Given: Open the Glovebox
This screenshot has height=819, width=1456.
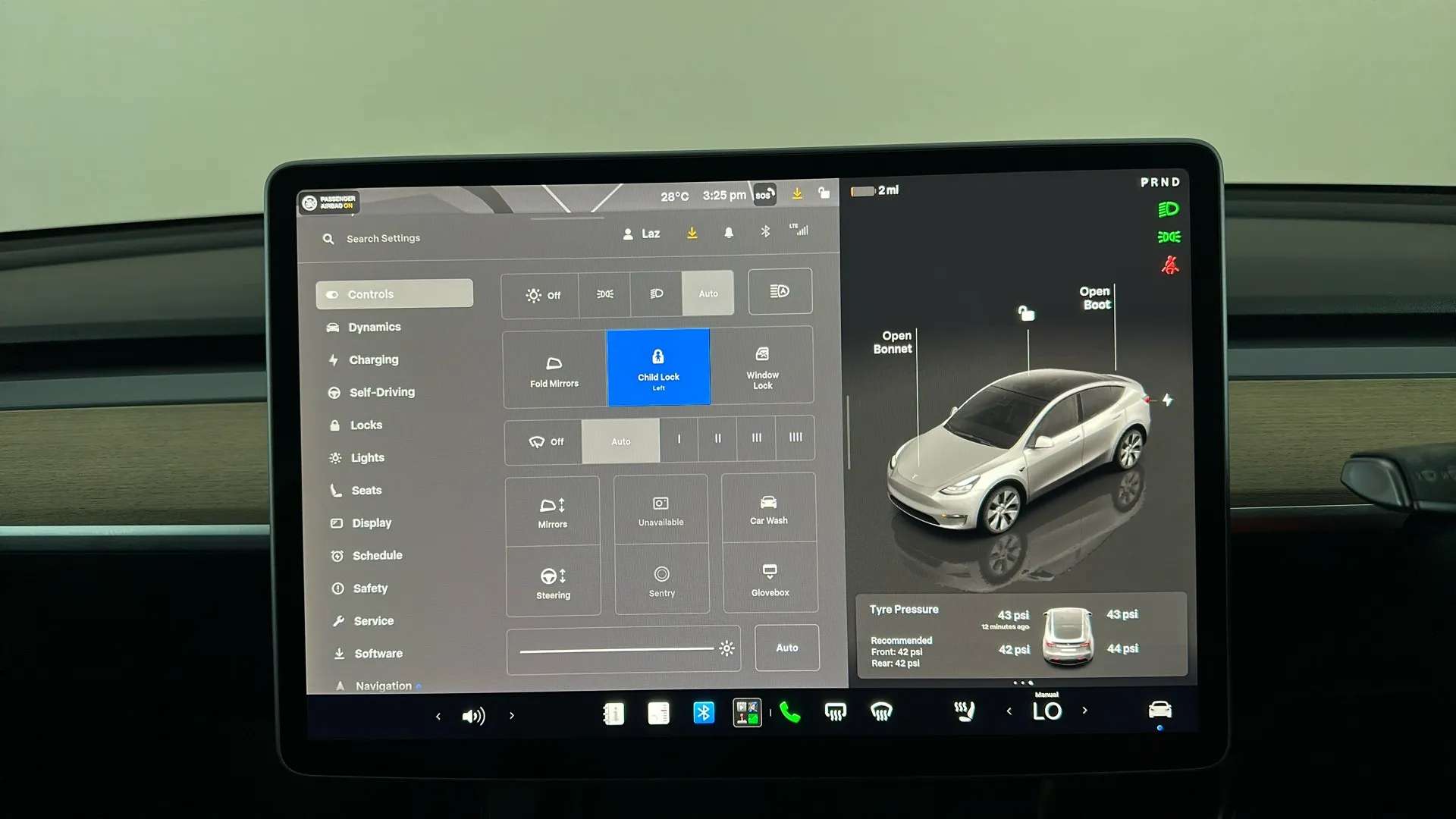Looking at the screenshot, I should [x=770, y=578].
